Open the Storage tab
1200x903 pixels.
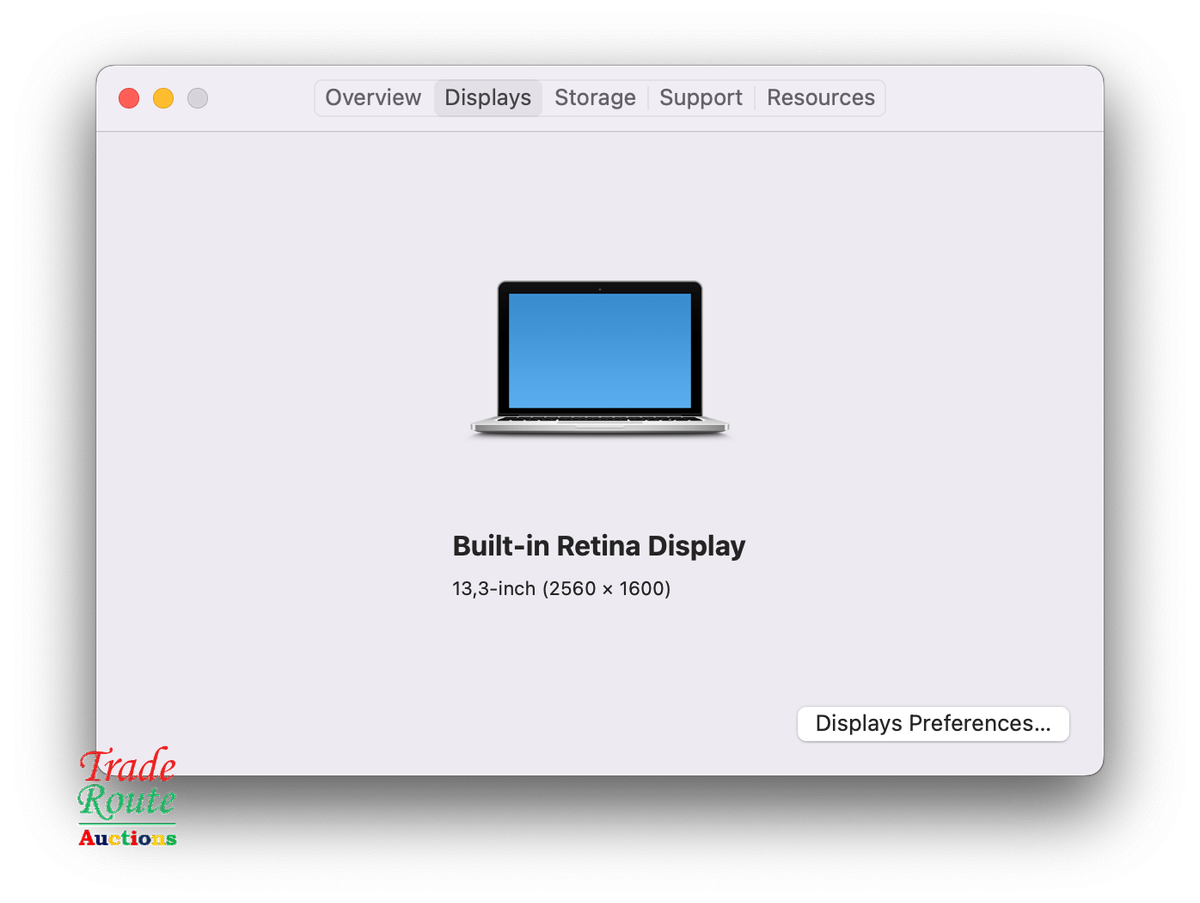595,97
